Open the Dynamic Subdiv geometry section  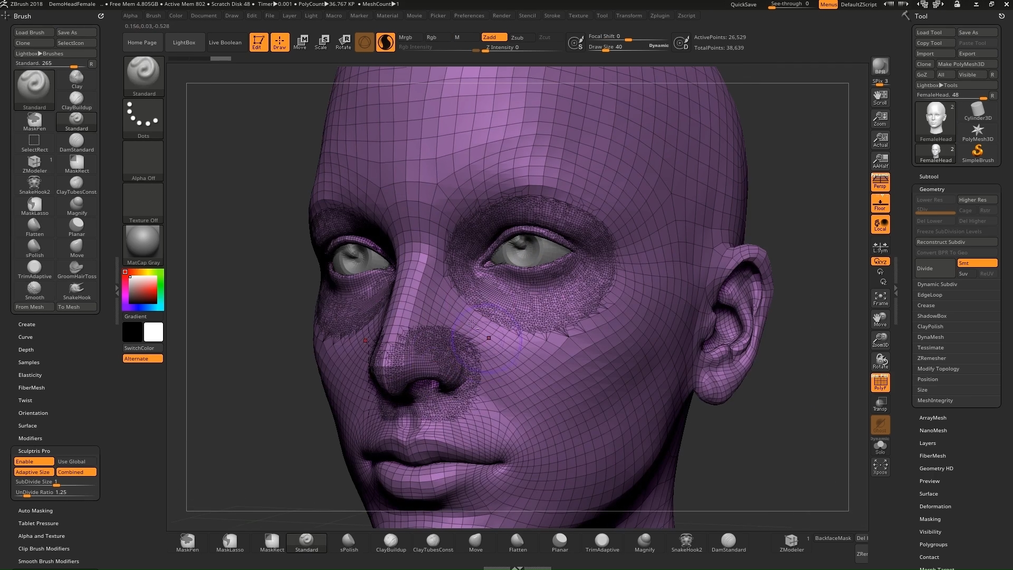[x=937, y=284]
